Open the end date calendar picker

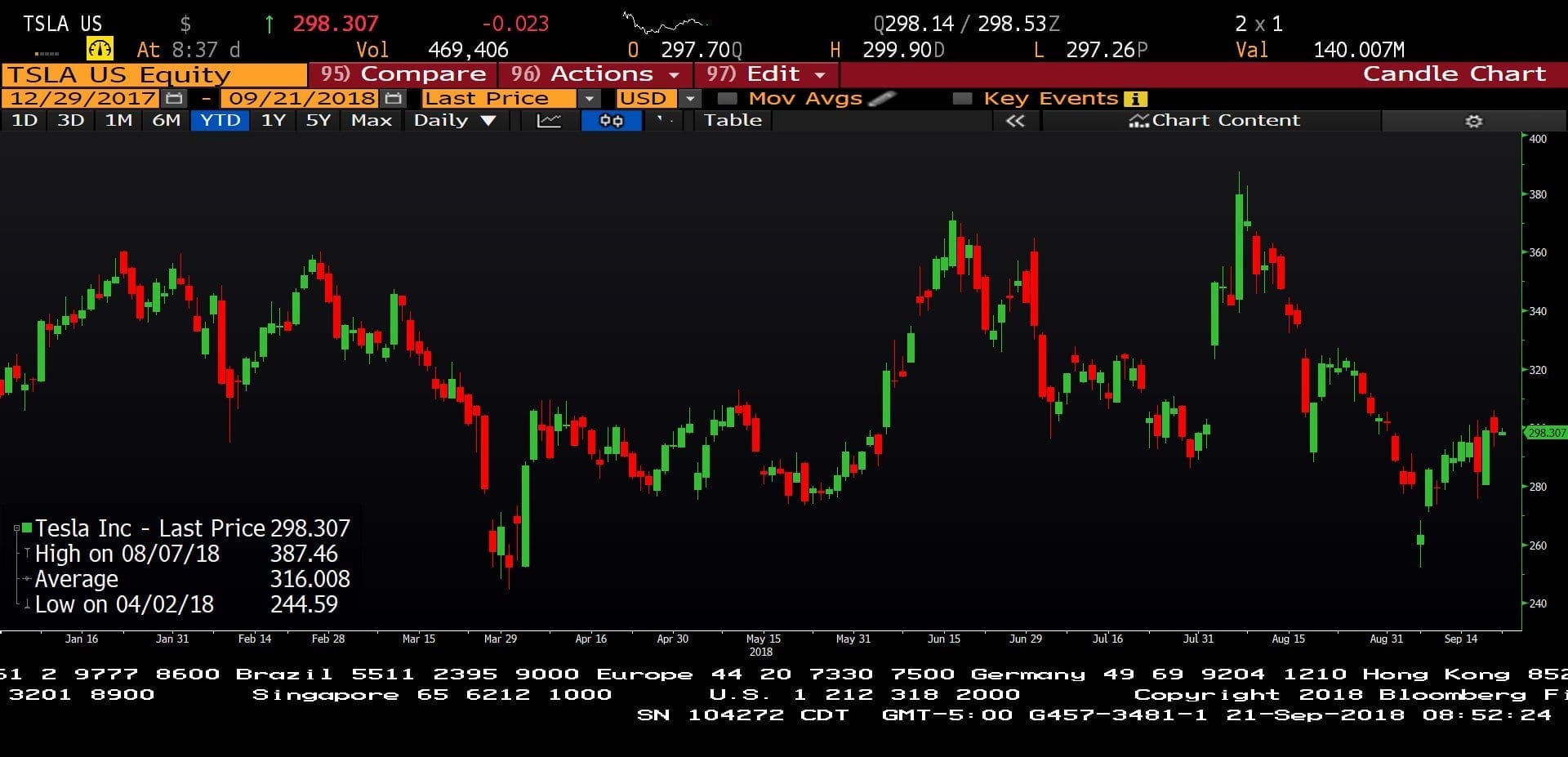point(393,99)
